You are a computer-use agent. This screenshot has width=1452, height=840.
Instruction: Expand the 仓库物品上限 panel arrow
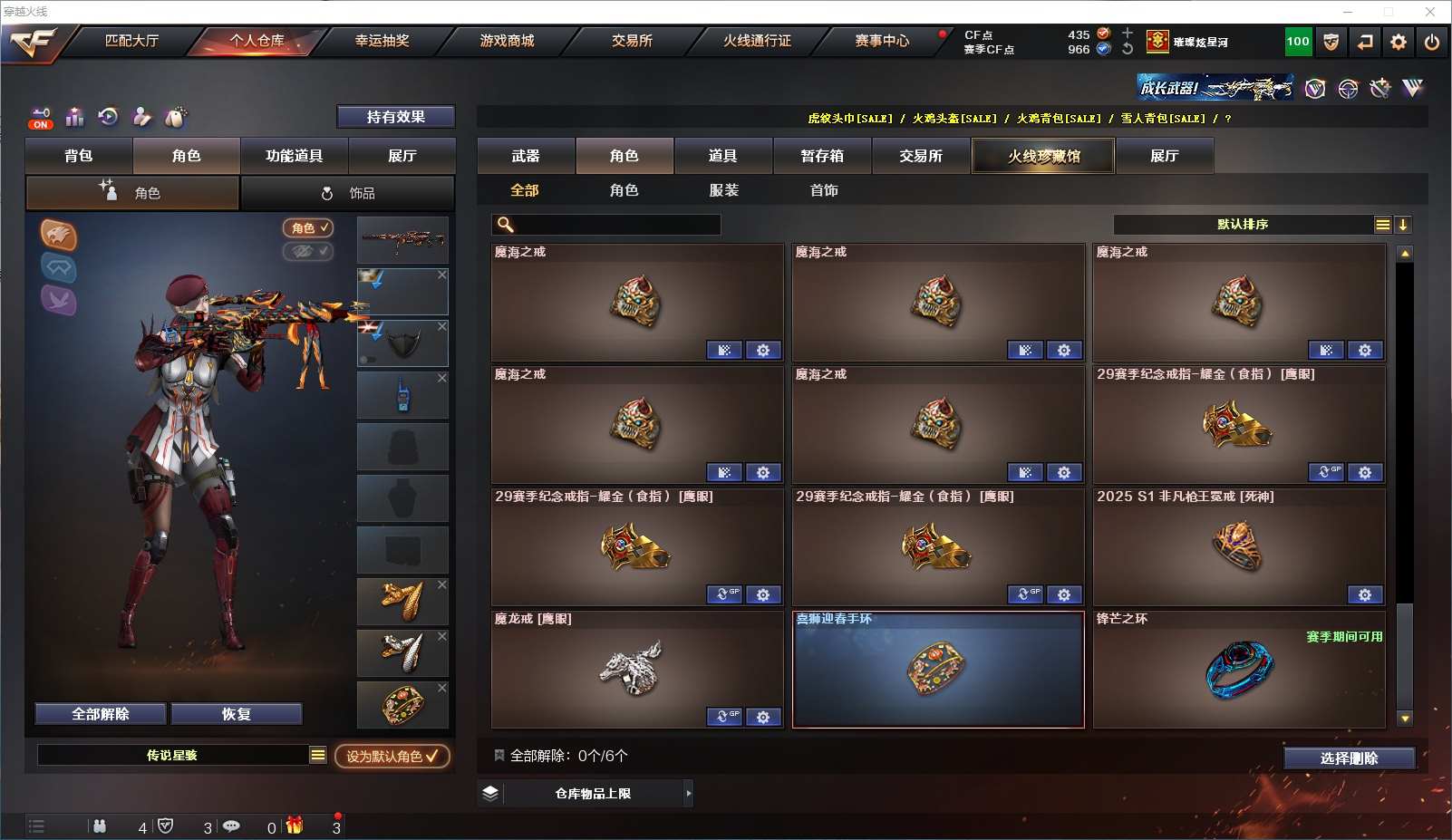tap(689, 794)
